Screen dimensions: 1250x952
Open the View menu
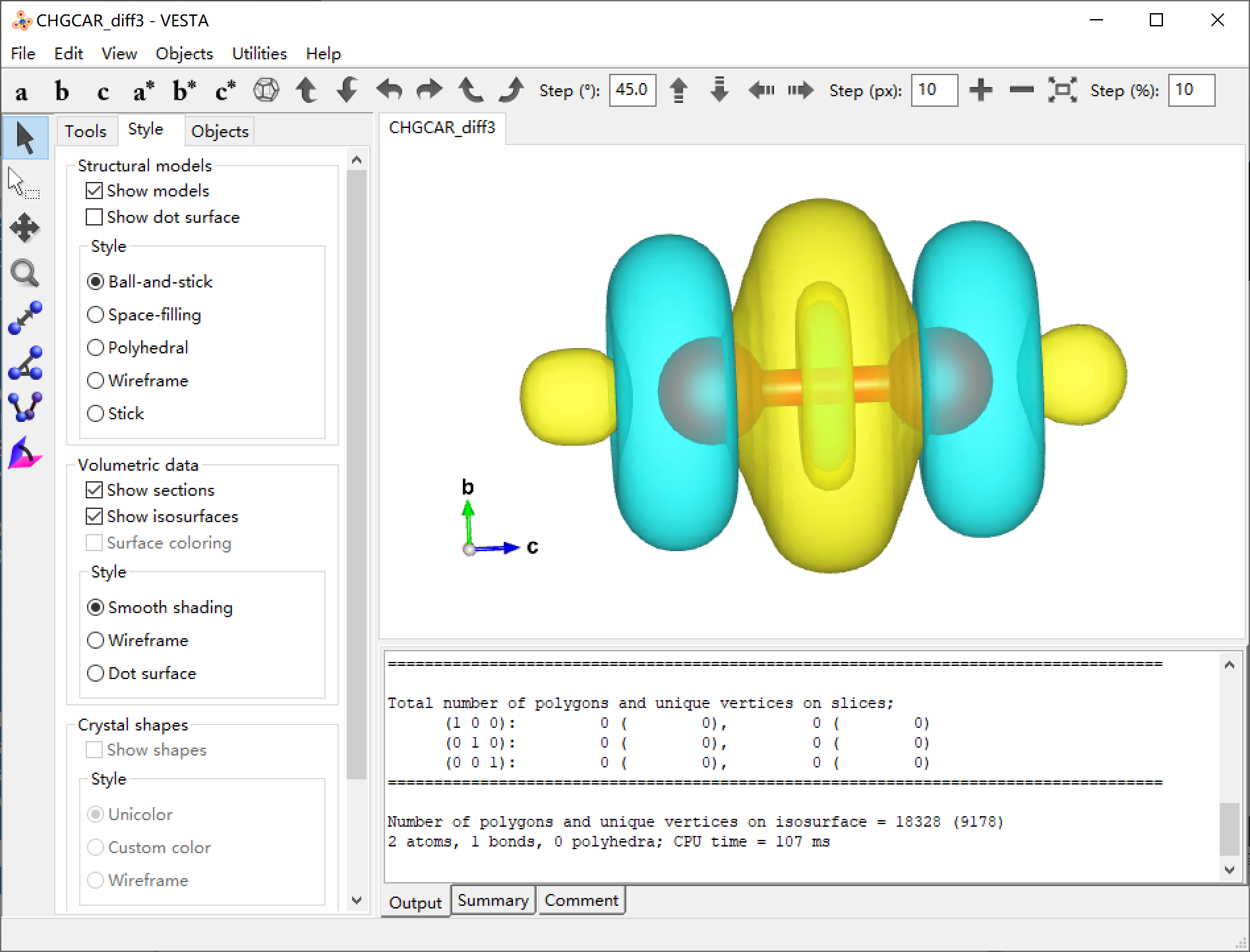tap(119, 53)
